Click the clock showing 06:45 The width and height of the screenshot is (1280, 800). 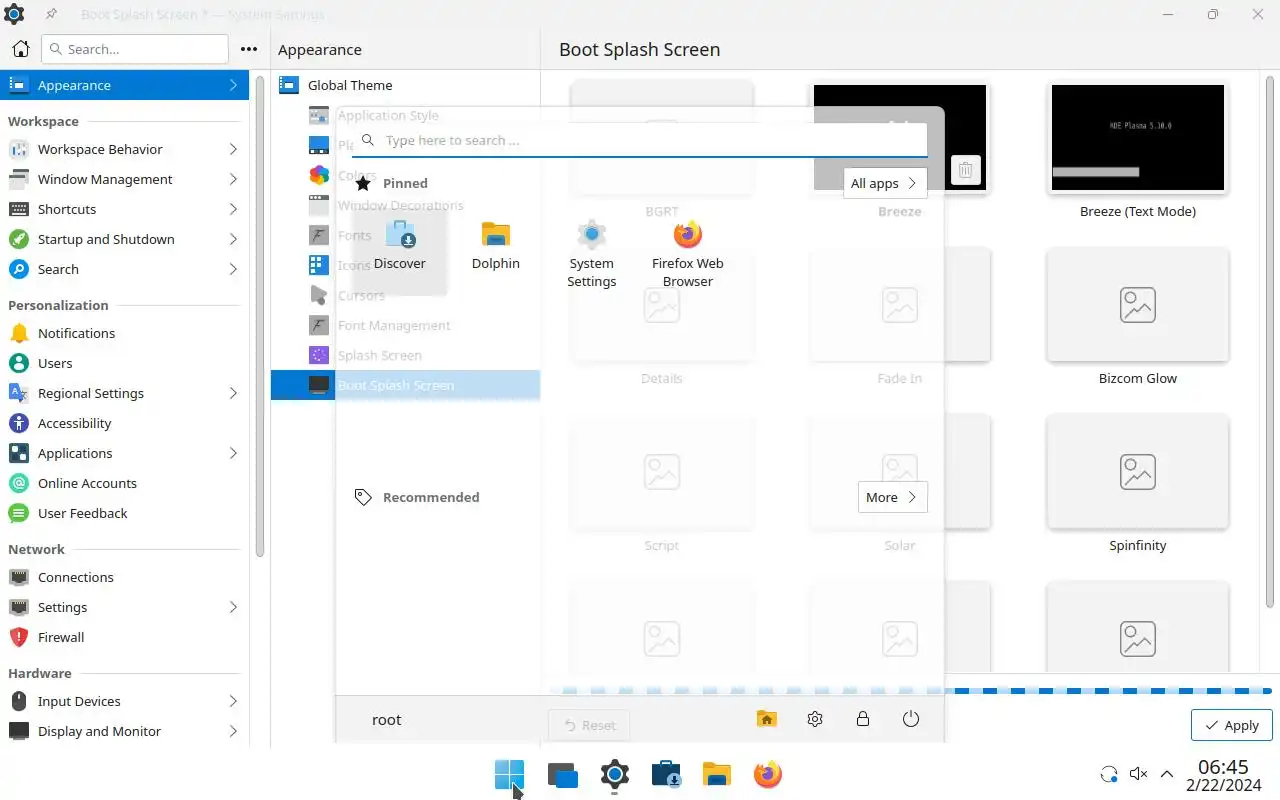coord(1223,767)
